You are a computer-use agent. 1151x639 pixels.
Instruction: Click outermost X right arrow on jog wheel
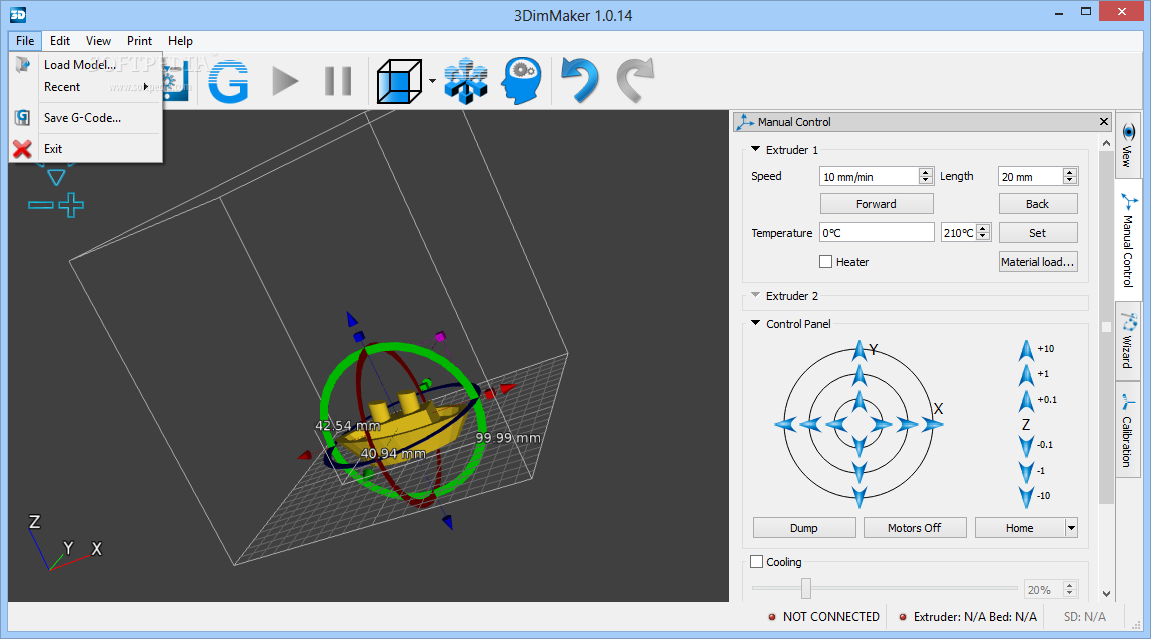[x=933, y=424]
